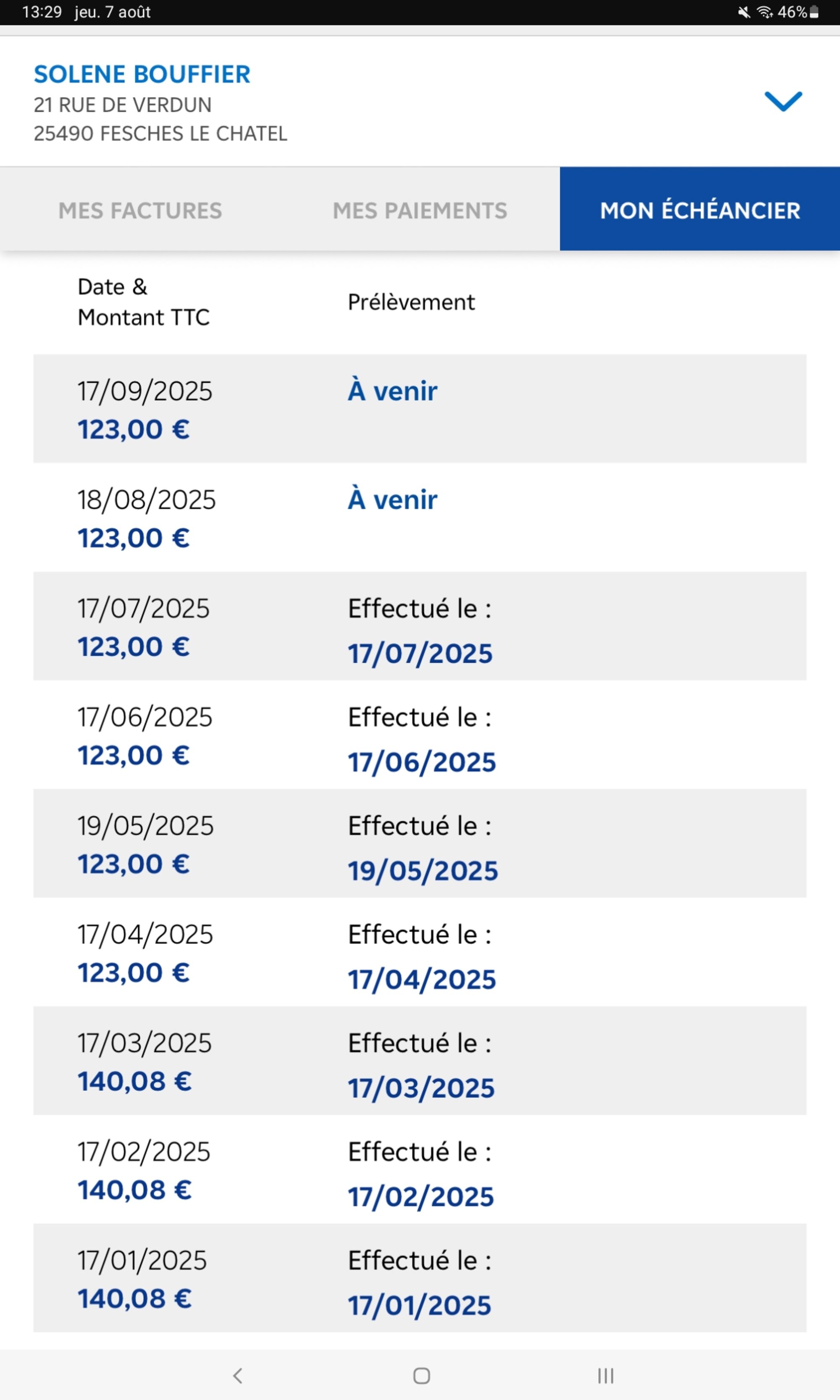Viewport: 840px width, 1400px height.
Task: Tap the clock time in status bar
Action: pyautogui.click(x=42, y=13)
